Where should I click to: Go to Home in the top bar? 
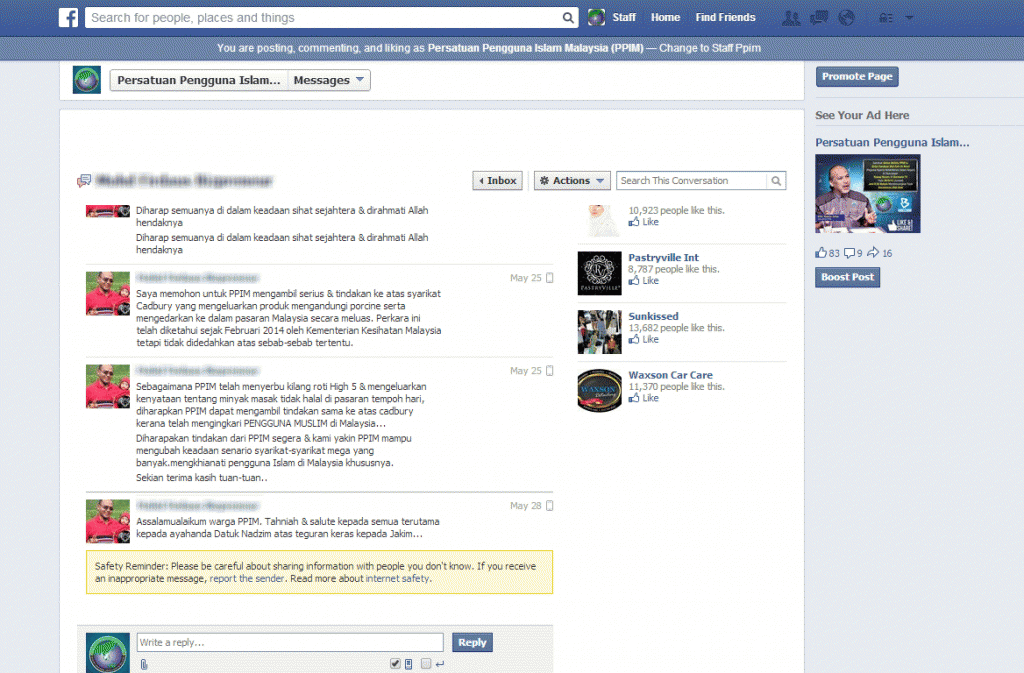665,18
